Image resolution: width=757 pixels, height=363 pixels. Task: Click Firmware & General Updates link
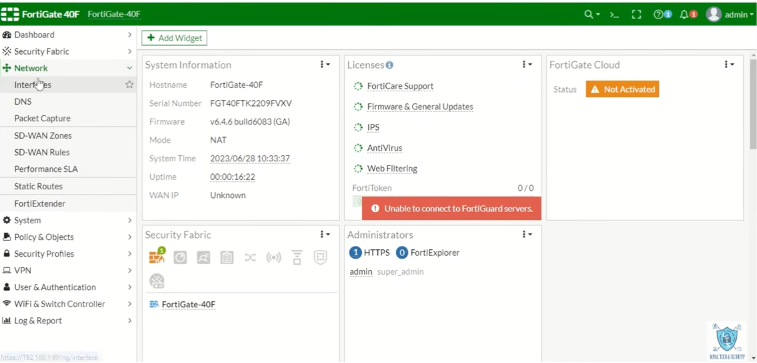click(420, 107)
